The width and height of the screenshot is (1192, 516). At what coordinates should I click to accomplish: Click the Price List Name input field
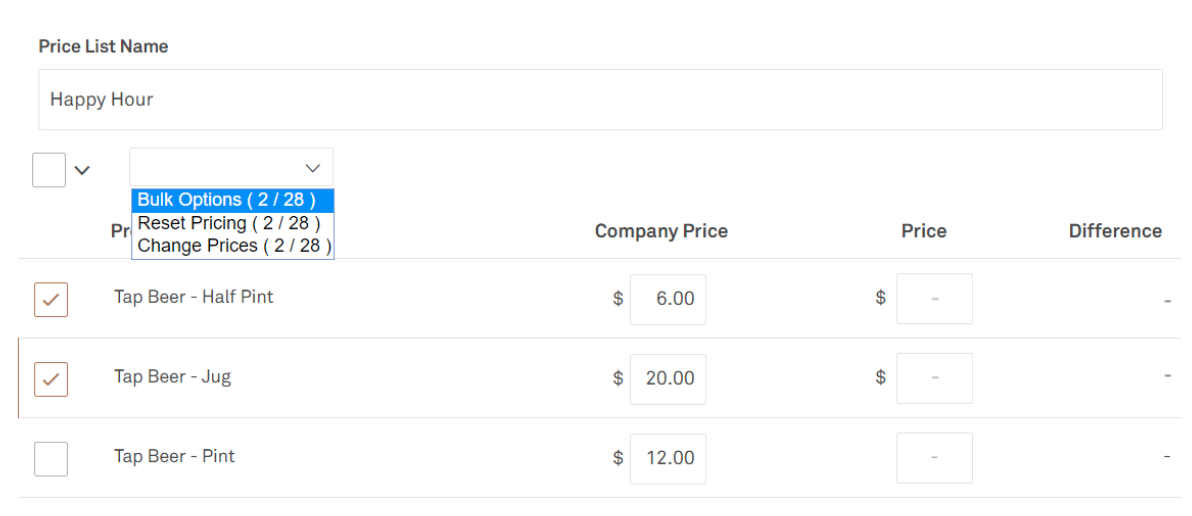[600, 99]
